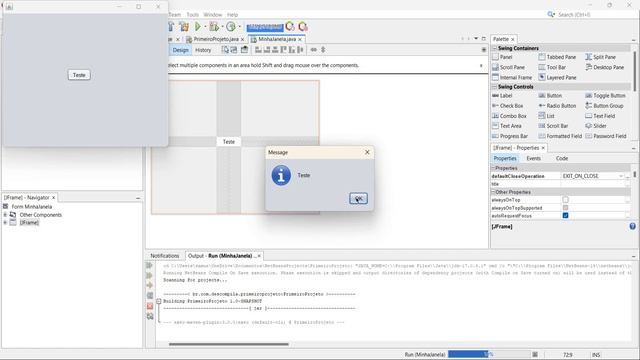Image resolution: width=640 pixels, height=360 pixels.
Task: Collapse the Other Properties group
Action: [493, 192]
